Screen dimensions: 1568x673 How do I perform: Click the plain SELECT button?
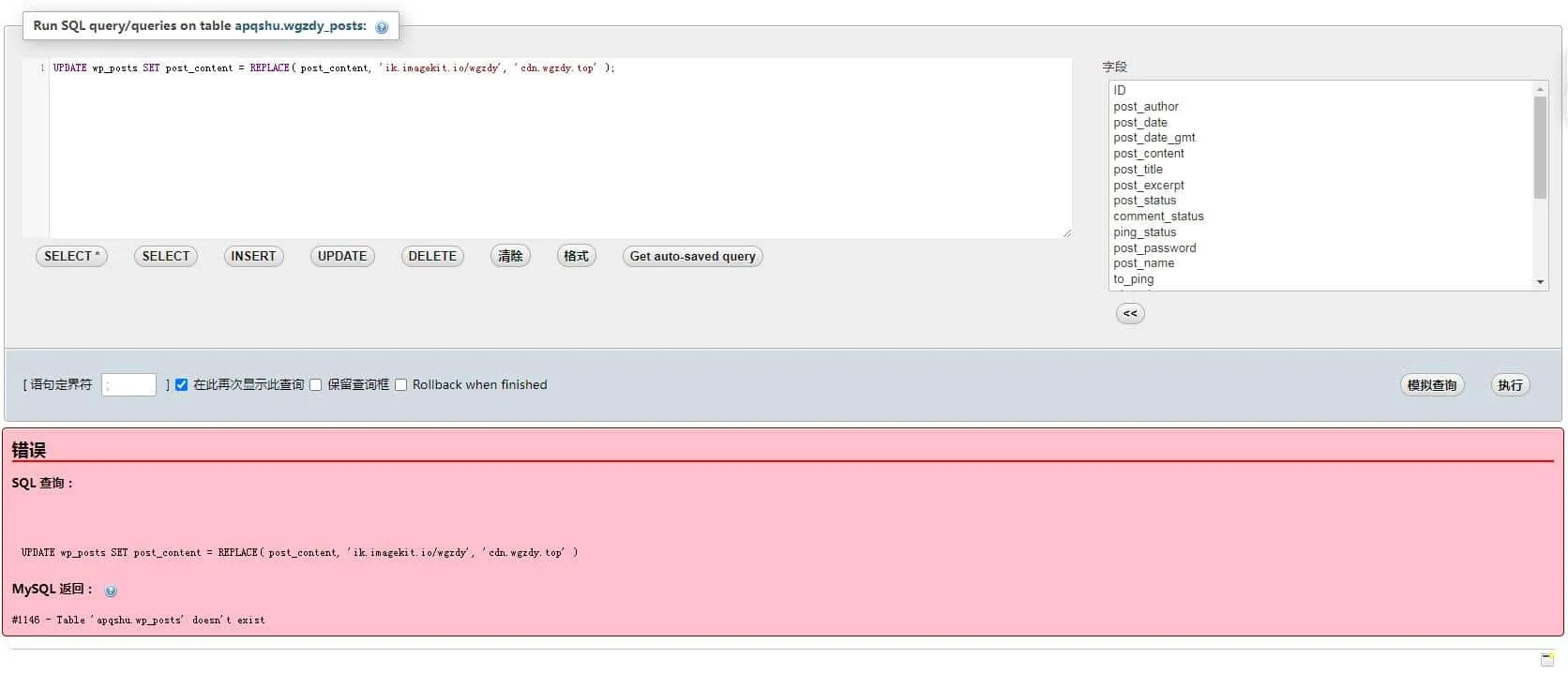click(166, 256)
